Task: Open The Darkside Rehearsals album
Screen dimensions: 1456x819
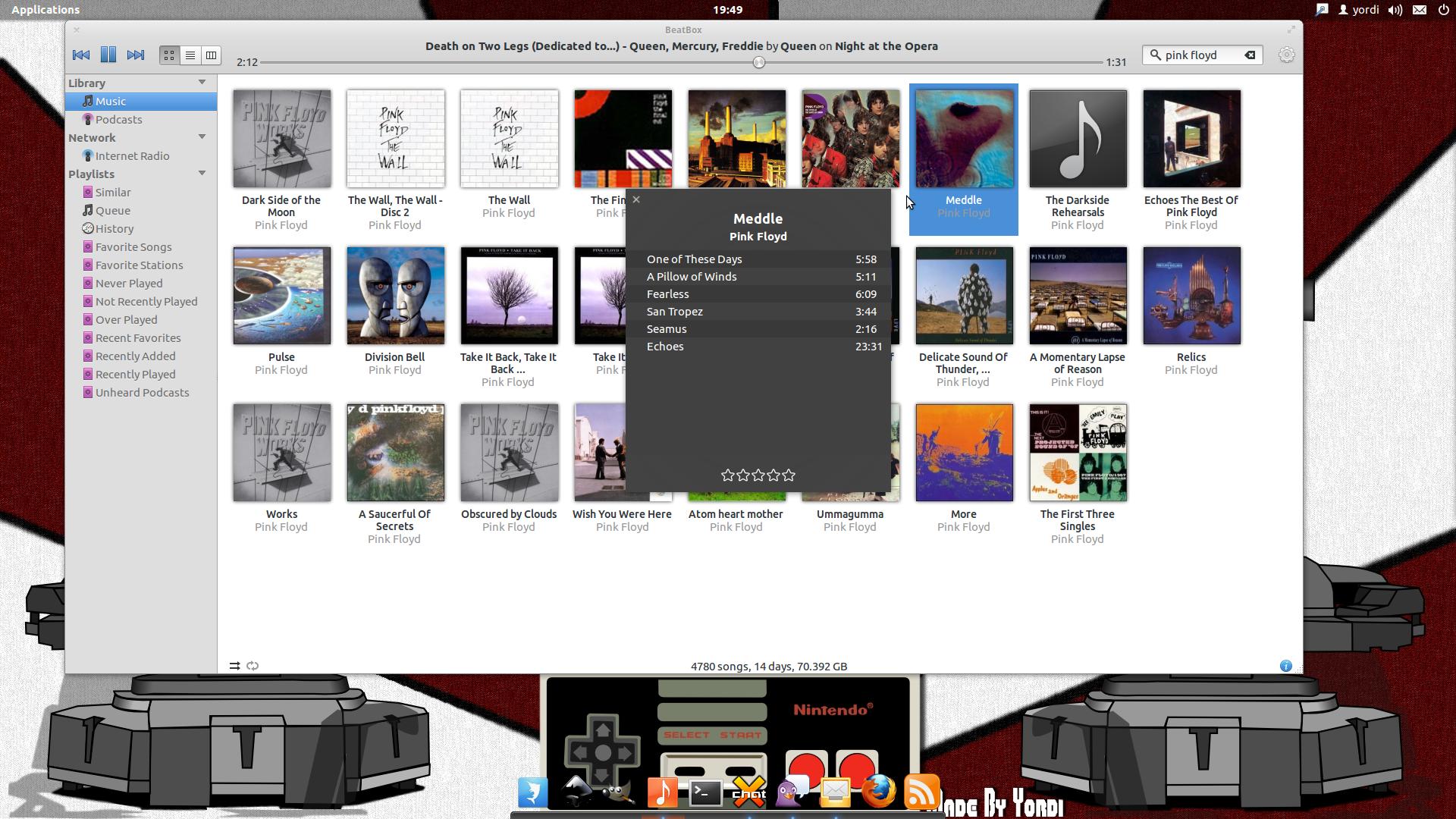Action: click(1078, 139)
